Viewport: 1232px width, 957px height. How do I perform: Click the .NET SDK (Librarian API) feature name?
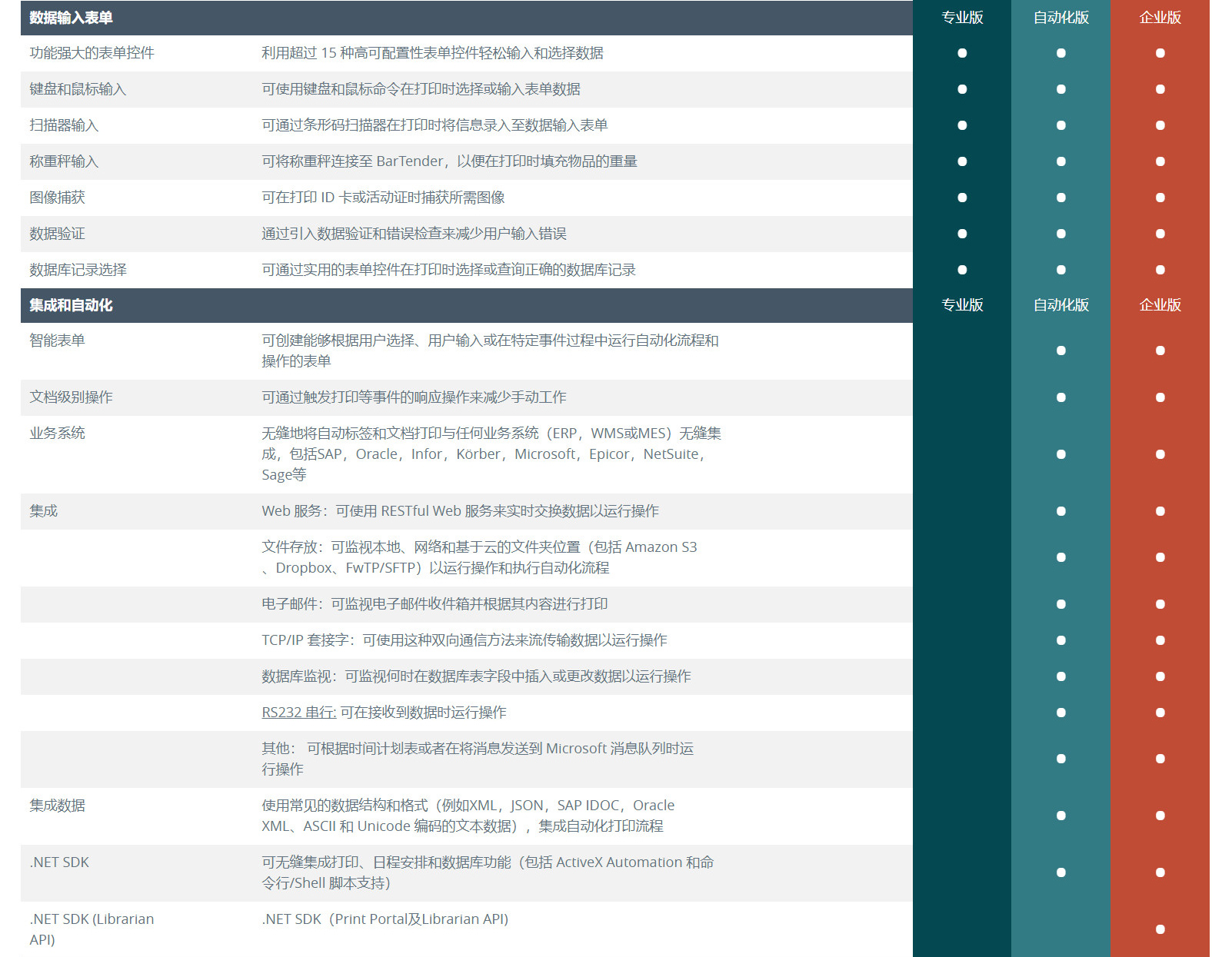[x=92, y=929]
